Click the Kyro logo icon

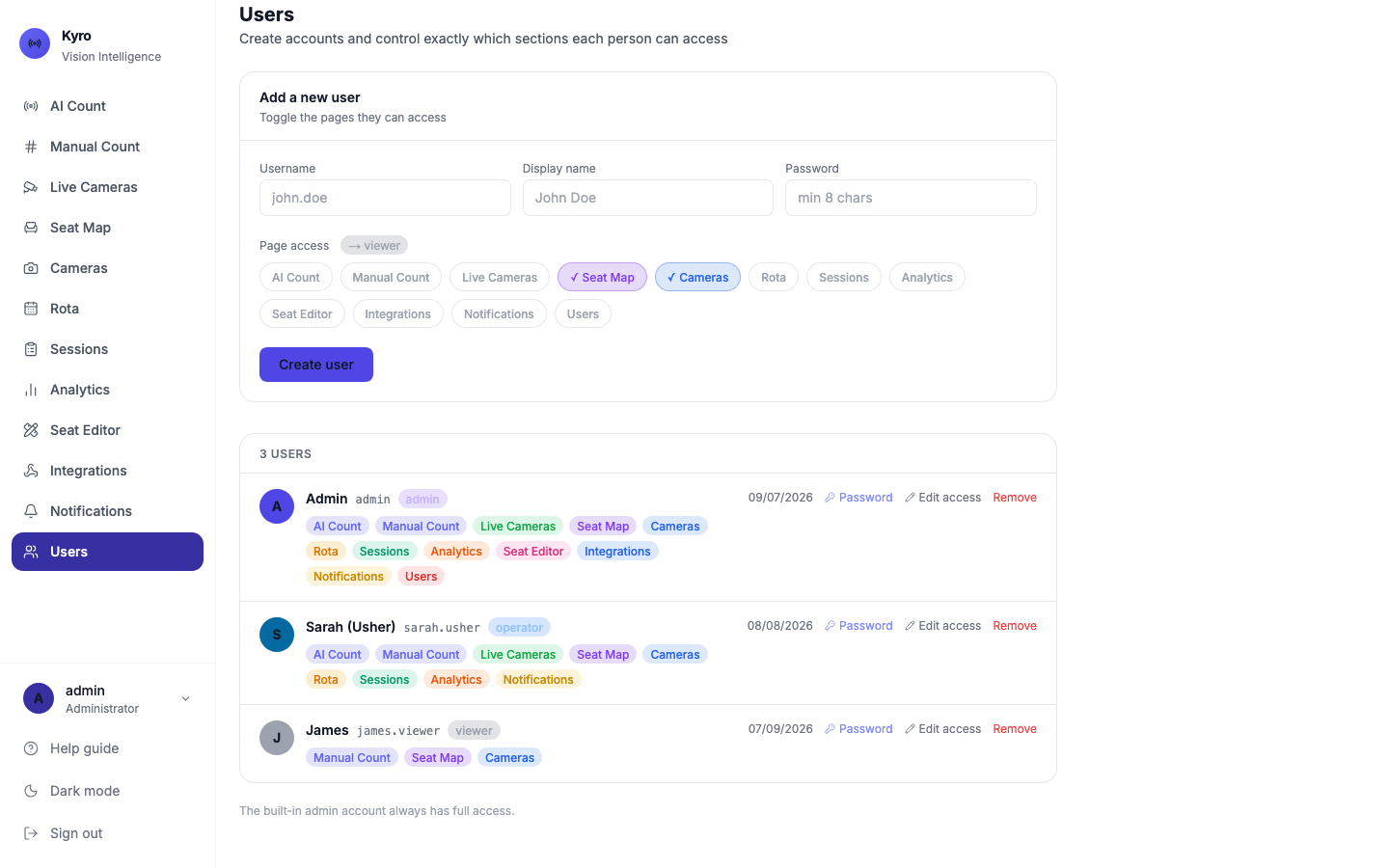click(35, 43)
